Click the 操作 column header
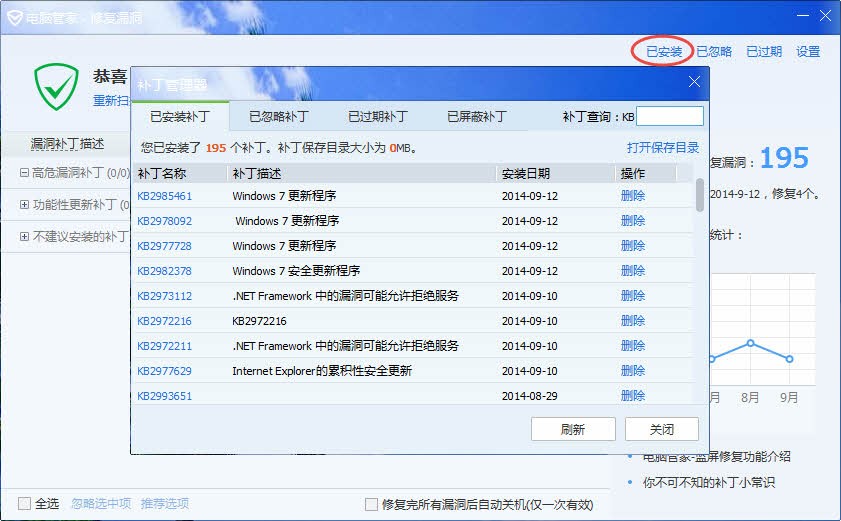 click(646, 173)
